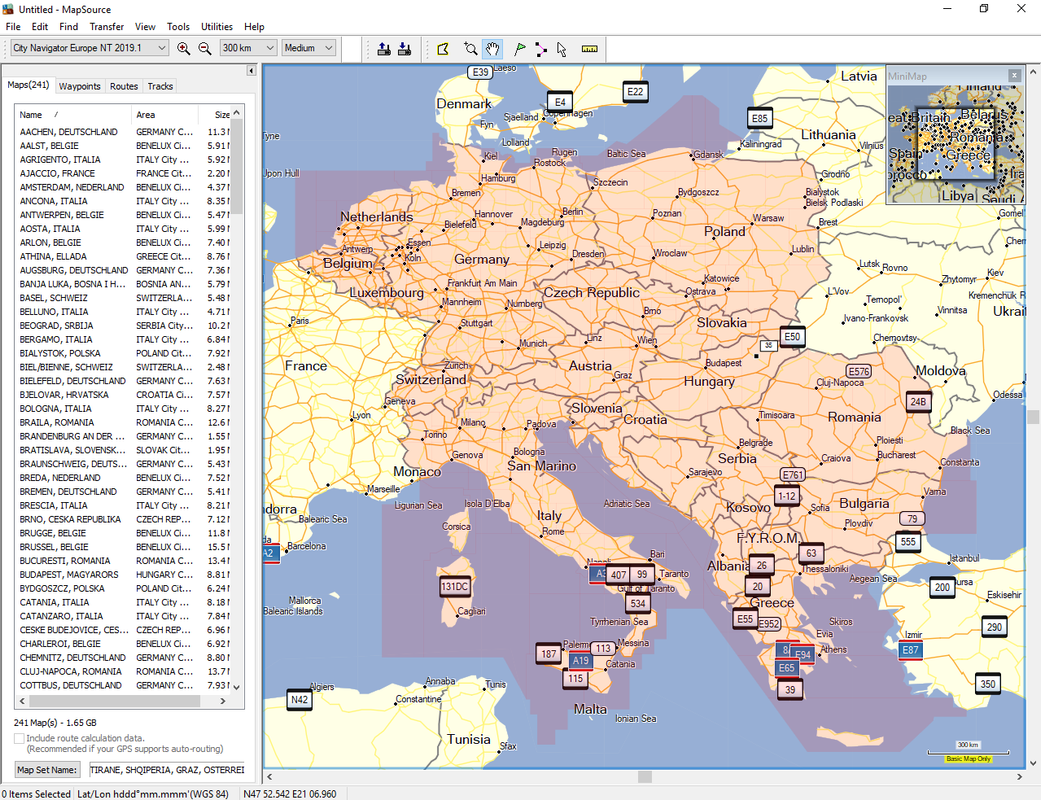This screenshot has height=800, width=1041.
Task: Collapse the left panel with arrow button
Action: [251, 70]
